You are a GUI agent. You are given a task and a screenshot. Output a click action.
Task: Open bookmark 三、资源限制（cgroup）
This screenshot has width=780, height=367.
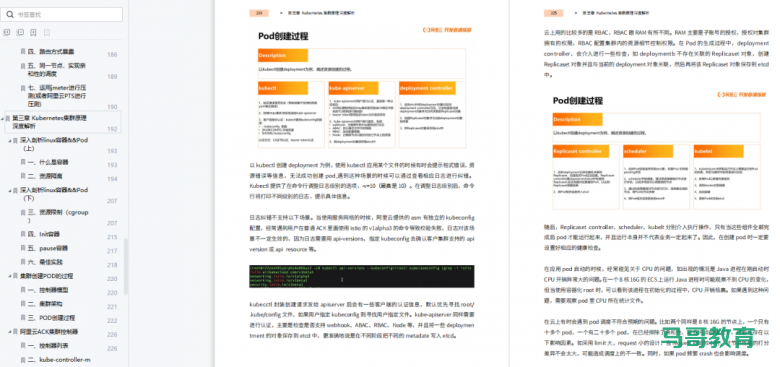(58, 216)
